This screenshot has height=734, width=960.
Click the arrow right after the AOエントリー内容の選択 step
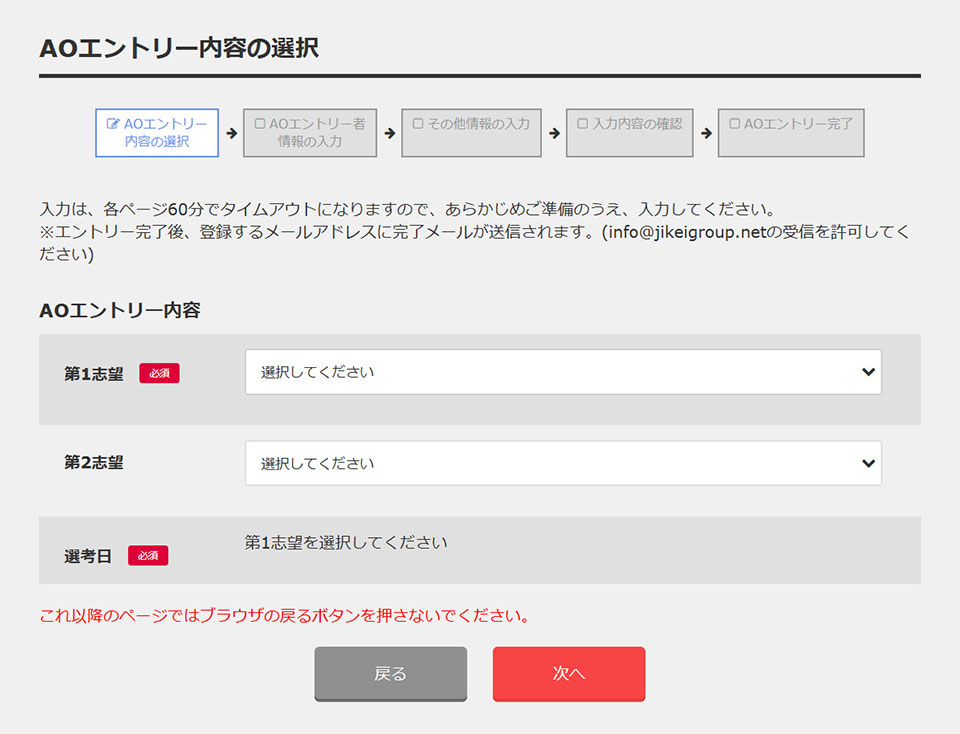(231, 133)
